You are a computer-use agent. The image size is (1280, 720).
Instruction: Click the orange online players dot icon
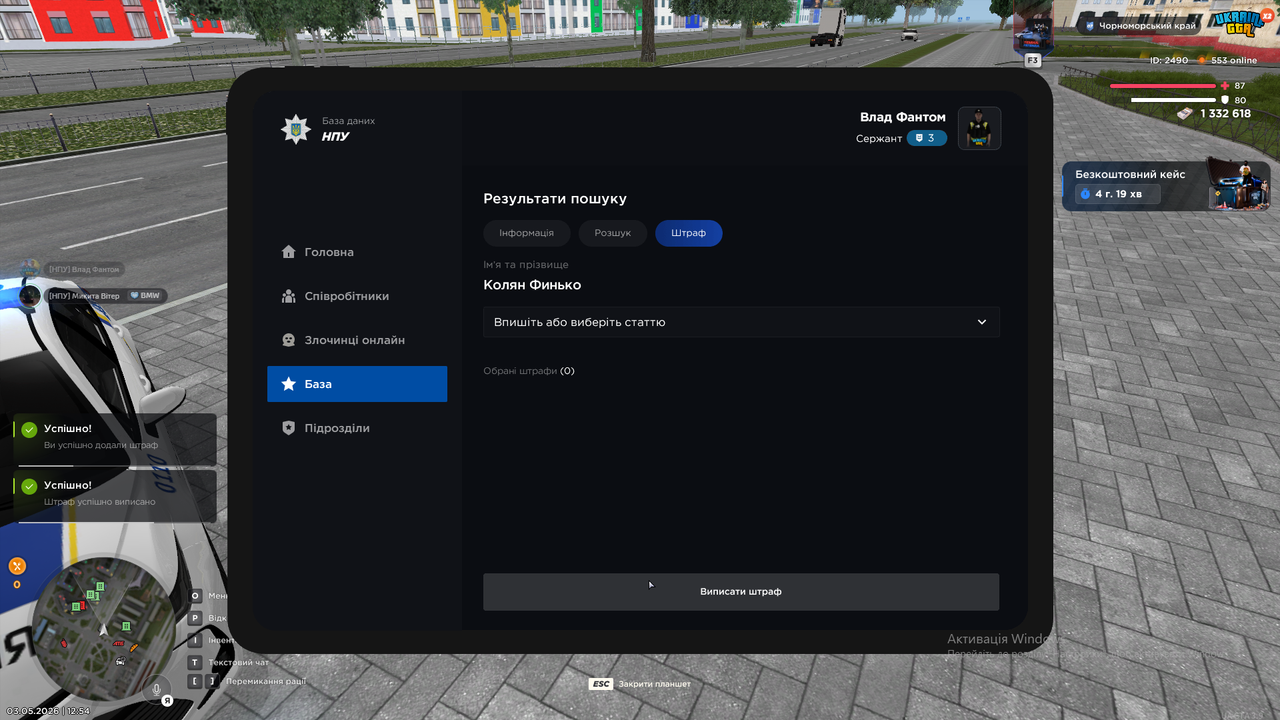click(1203, 60)
